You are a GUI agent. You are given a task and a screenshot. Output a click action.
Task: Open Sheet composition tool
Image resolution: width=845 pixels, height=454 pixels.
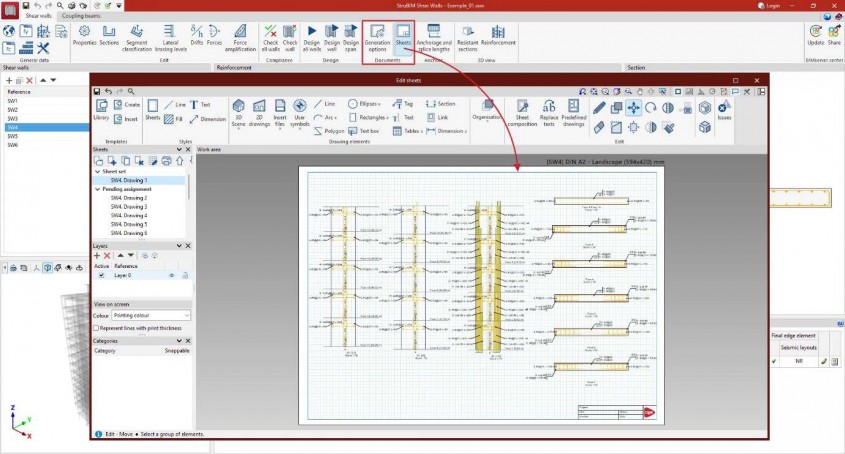[x=522, y=113]
